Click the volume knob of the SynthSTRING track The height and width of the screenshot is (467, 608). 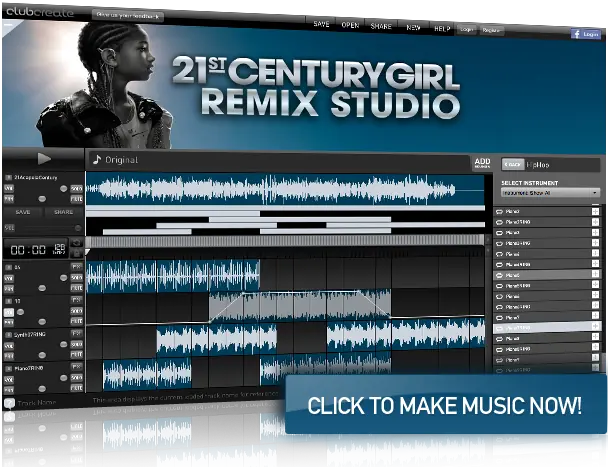point(64,344)
